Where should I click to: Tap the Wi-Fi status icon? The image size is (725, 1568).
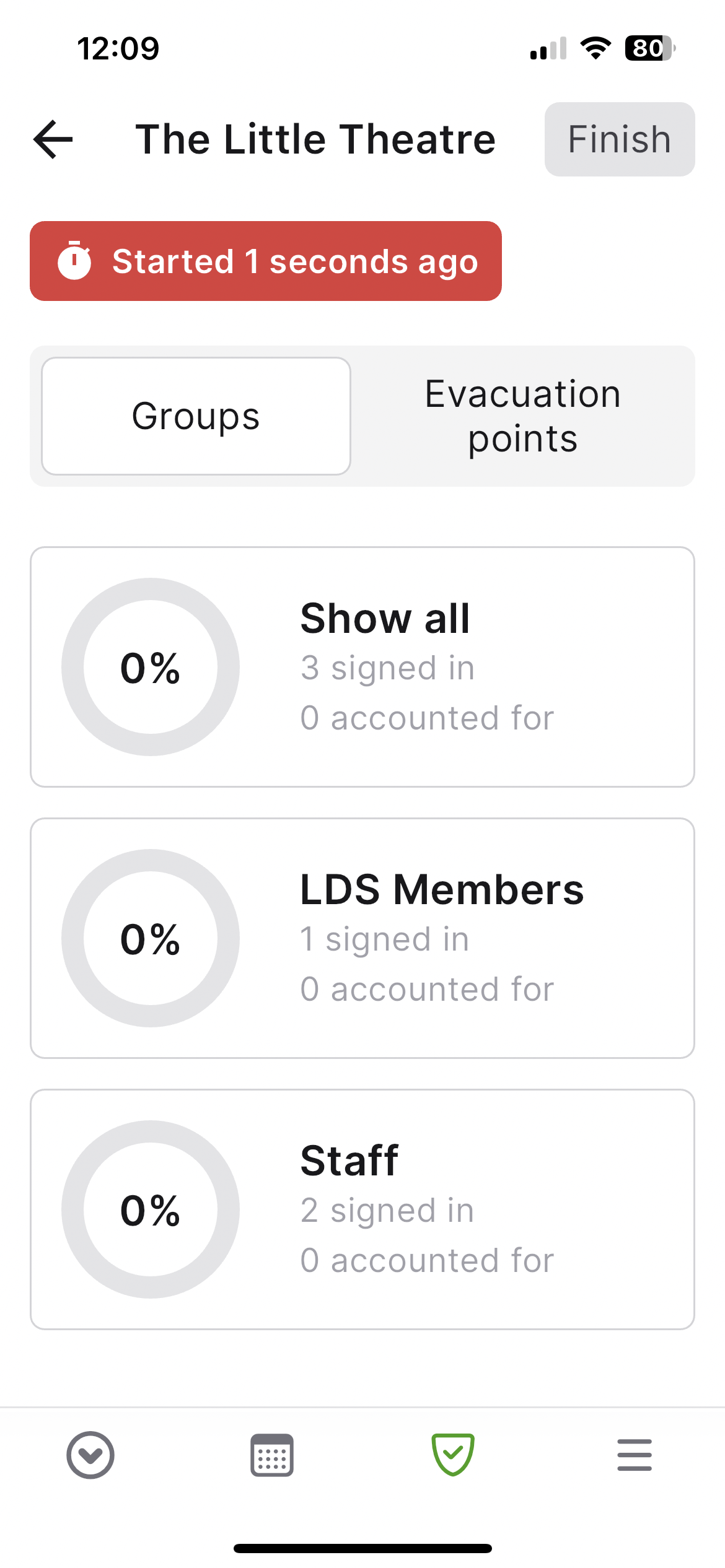point(595,48)
